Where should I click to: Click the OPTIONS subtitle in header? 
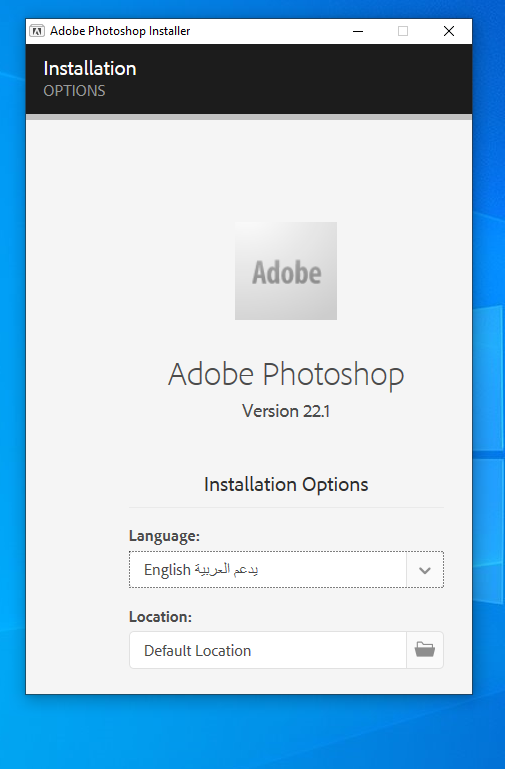click(x=74, y=91)
